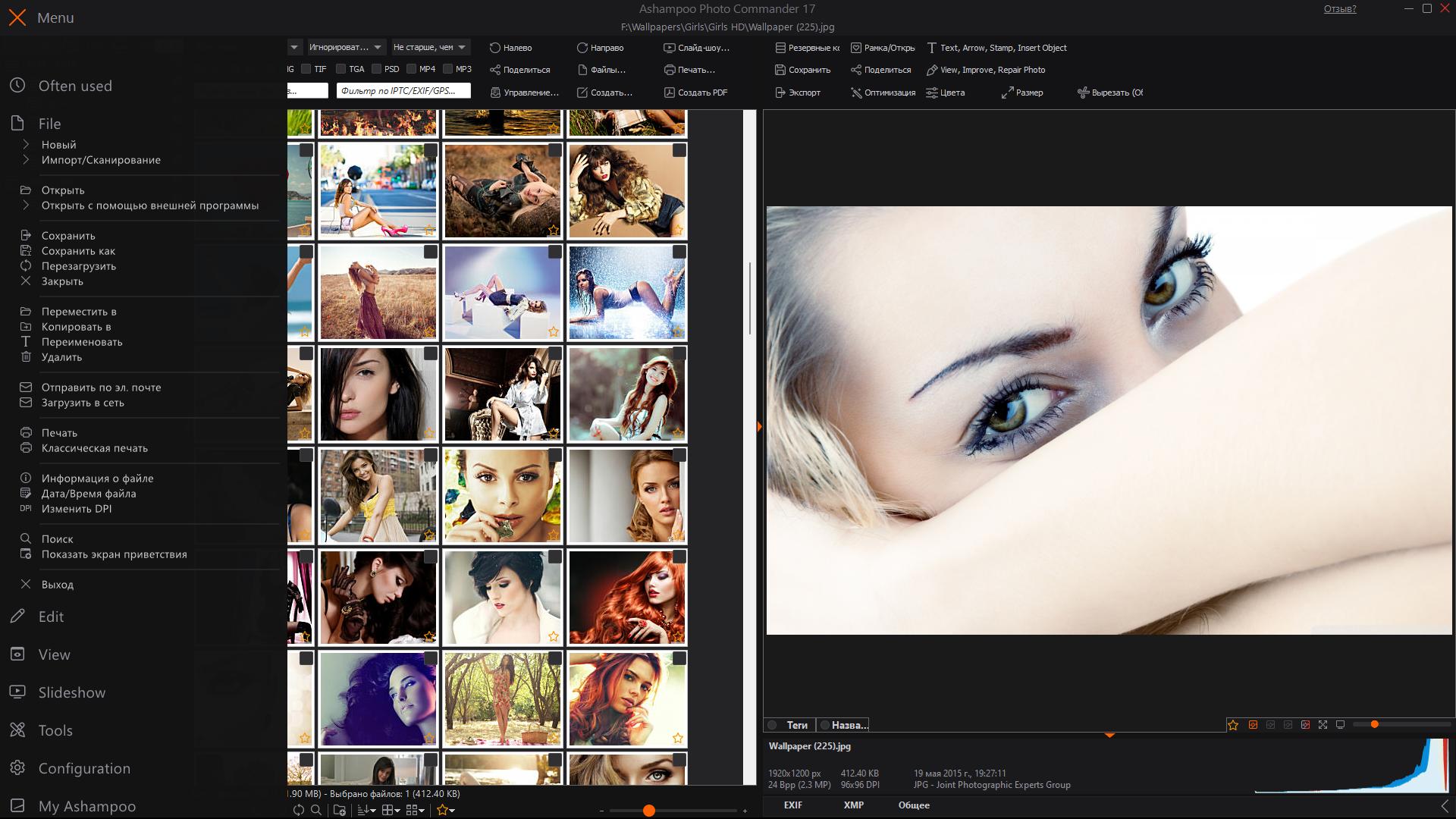Click Сохранить как in the File menu
This screenshot has height=819, width=1456.
tap(78, 251)
